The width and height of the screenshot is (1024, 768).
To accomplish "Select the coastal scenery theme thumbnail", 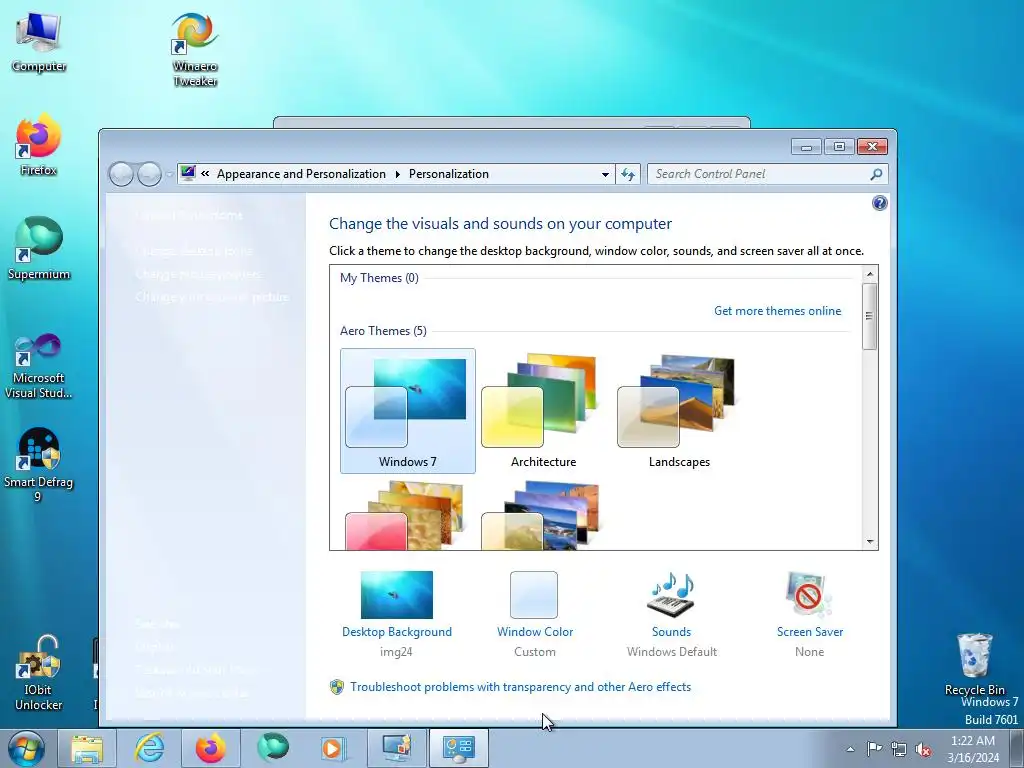I will click(x=543, y=516).
